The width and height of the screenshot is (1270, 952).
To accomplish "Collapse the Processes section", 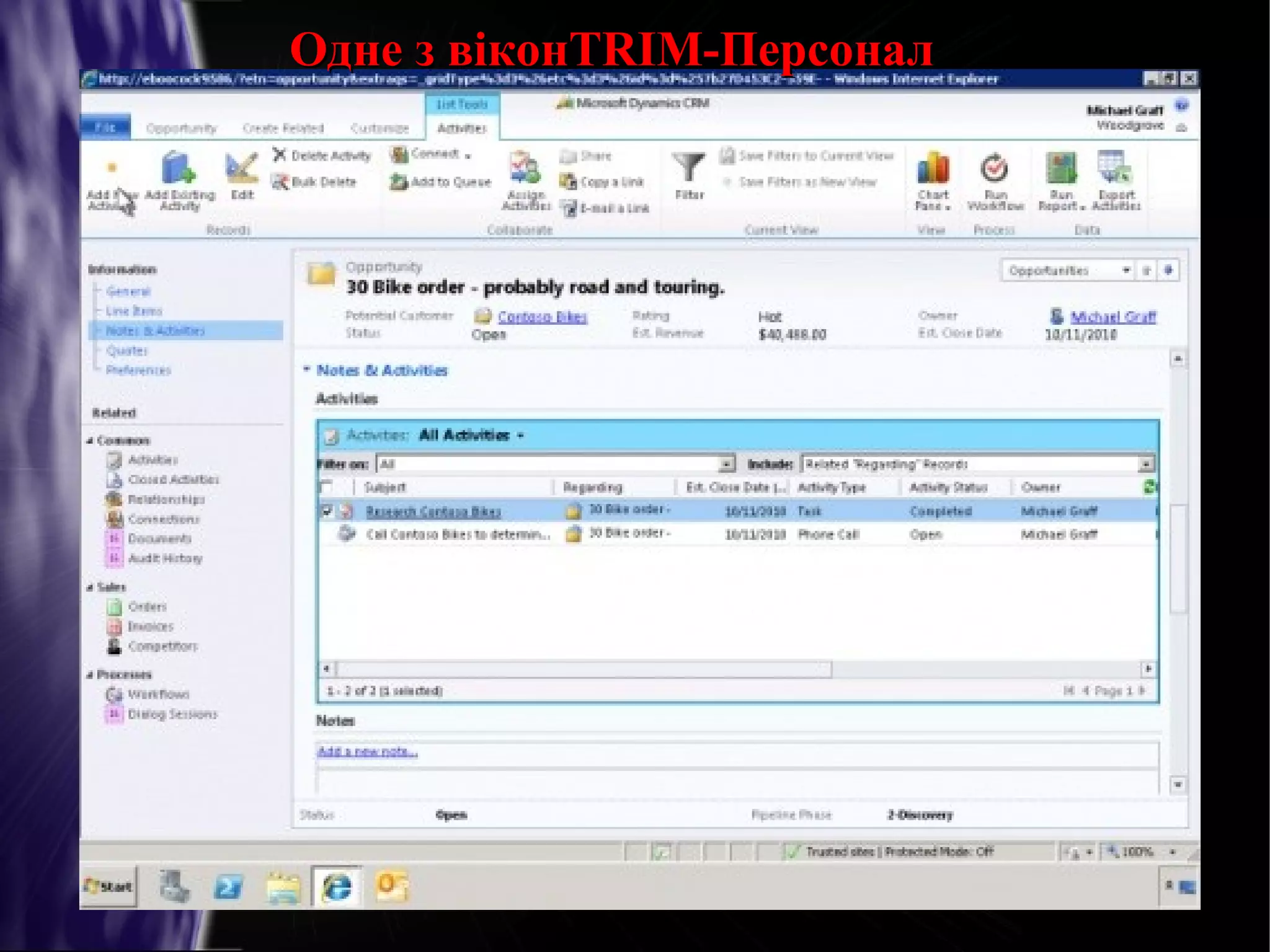I will pos(89,674).
